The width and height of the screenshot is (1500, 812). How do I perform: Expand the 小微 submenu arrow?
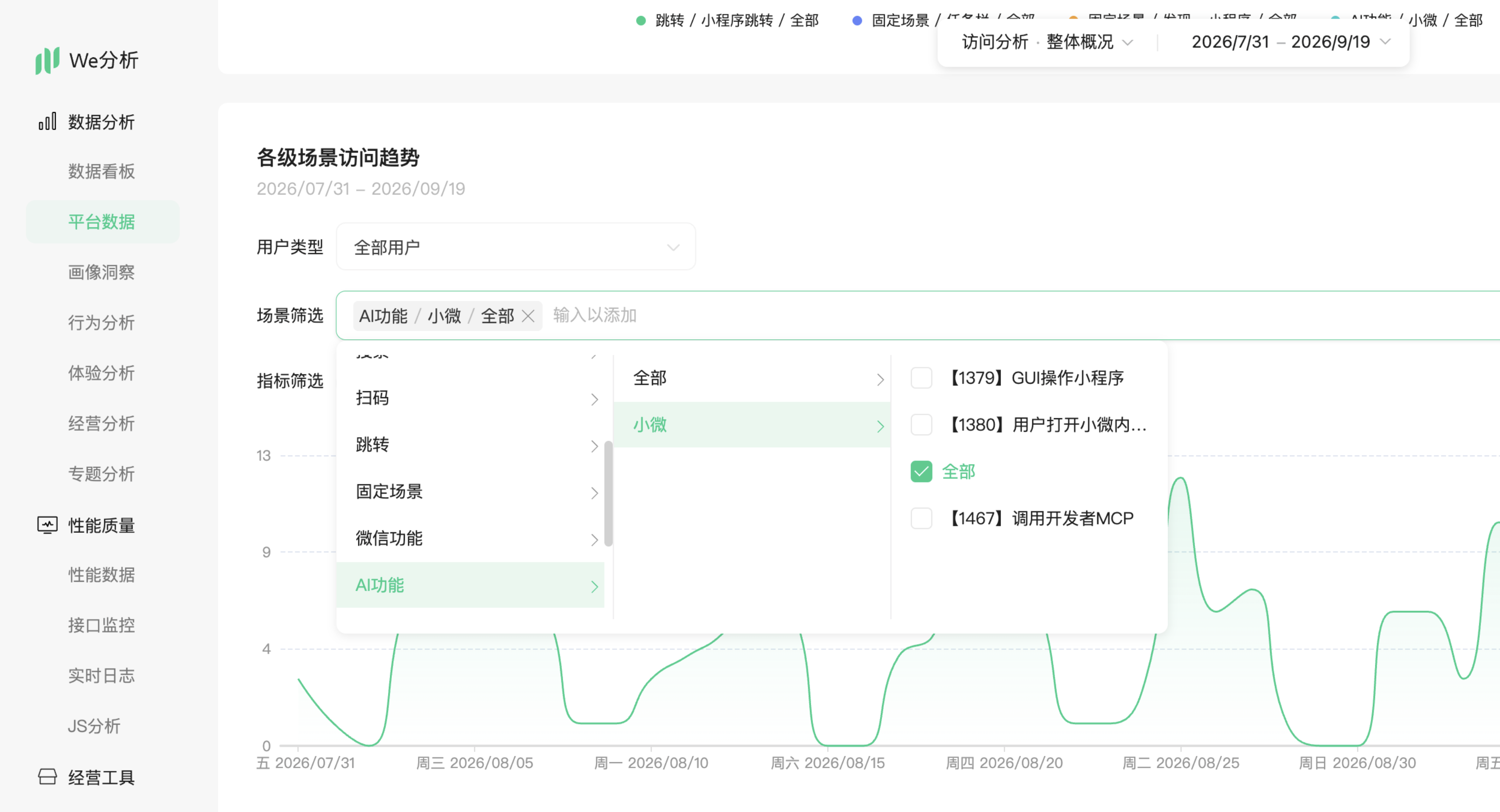[880, 426]
